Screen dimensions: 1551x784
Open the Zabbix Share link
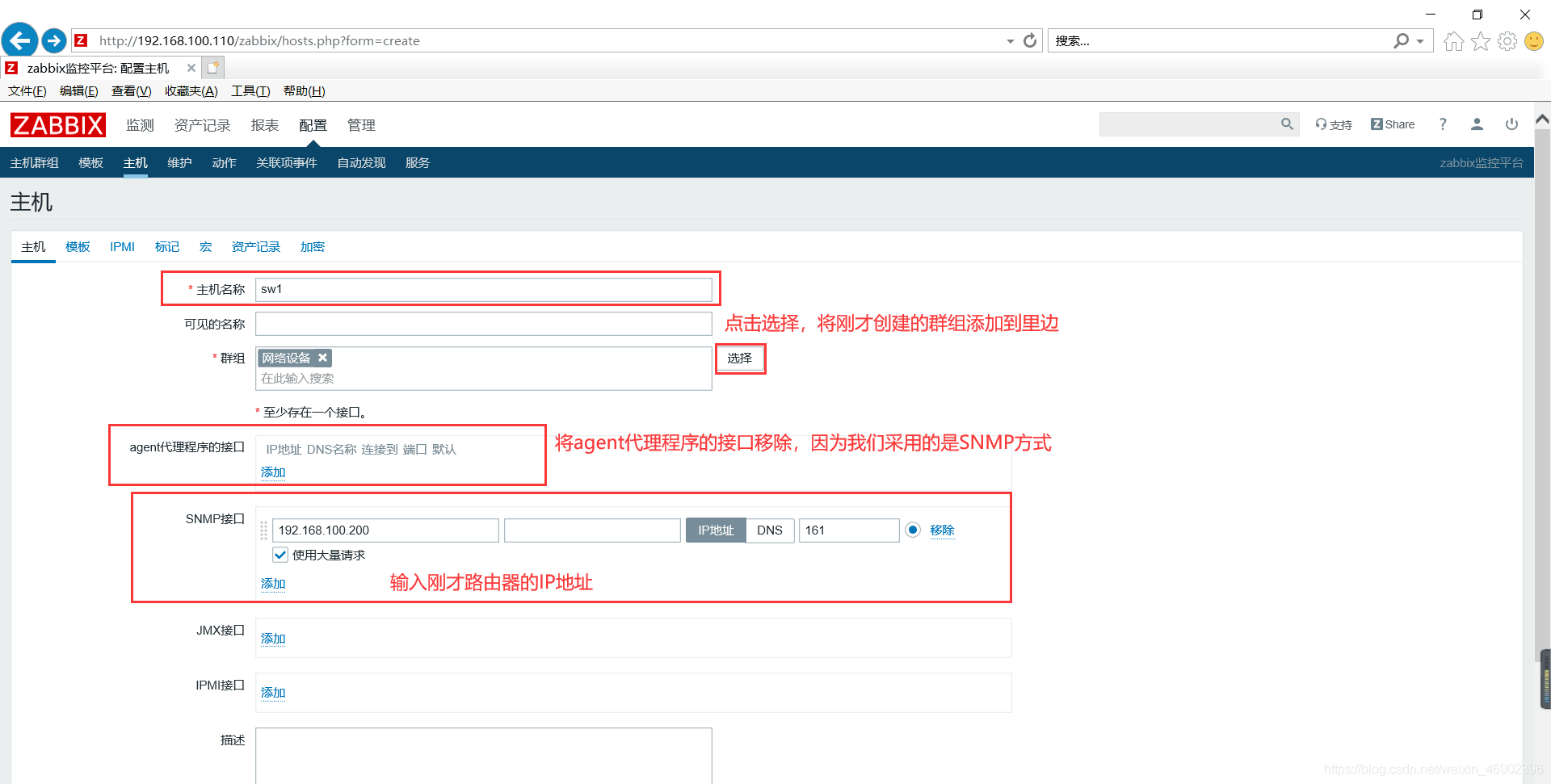[x=1393, y=124]
